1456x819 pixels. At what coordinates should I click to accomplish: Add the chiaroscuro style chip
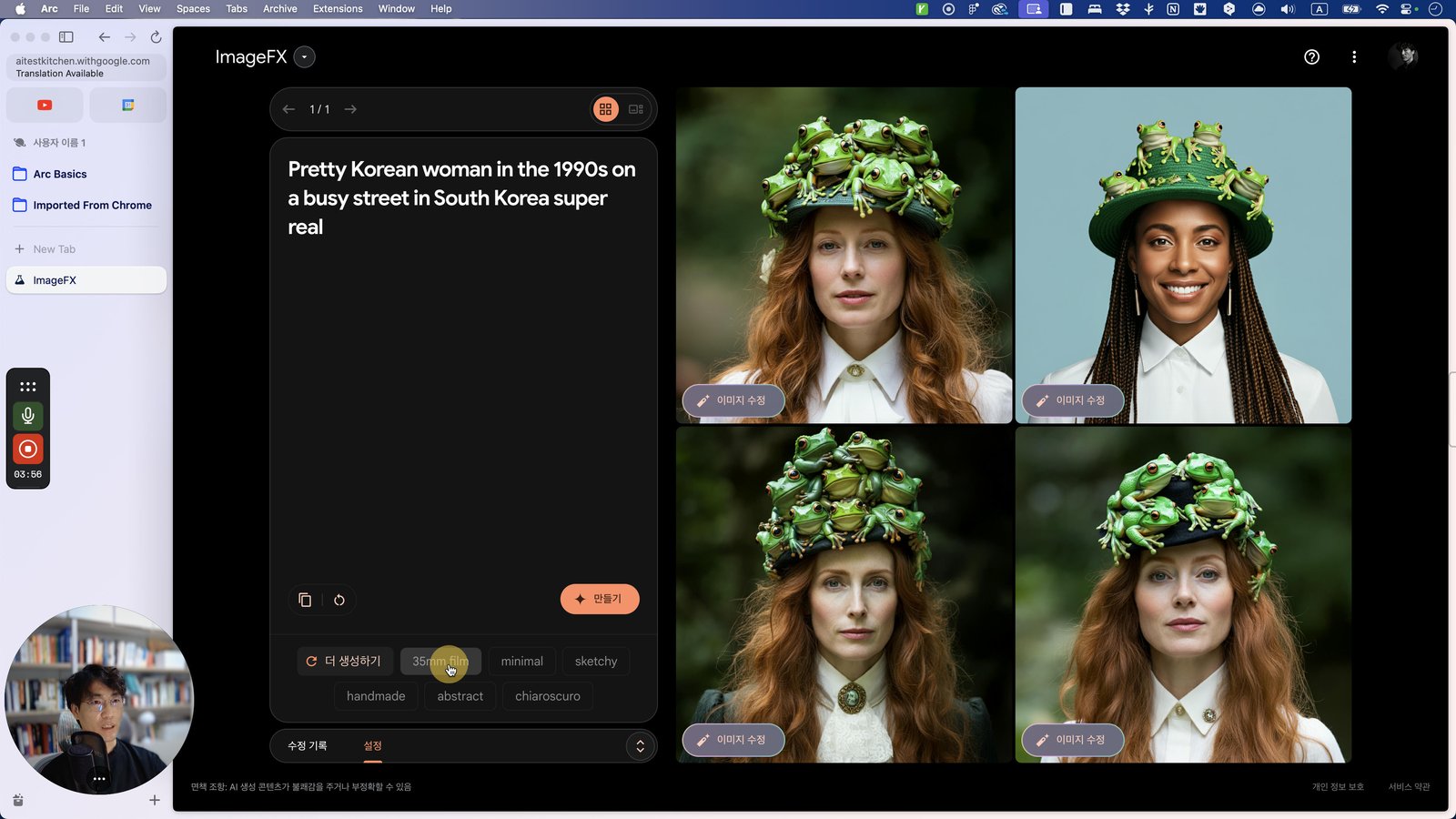coord(548,696)
